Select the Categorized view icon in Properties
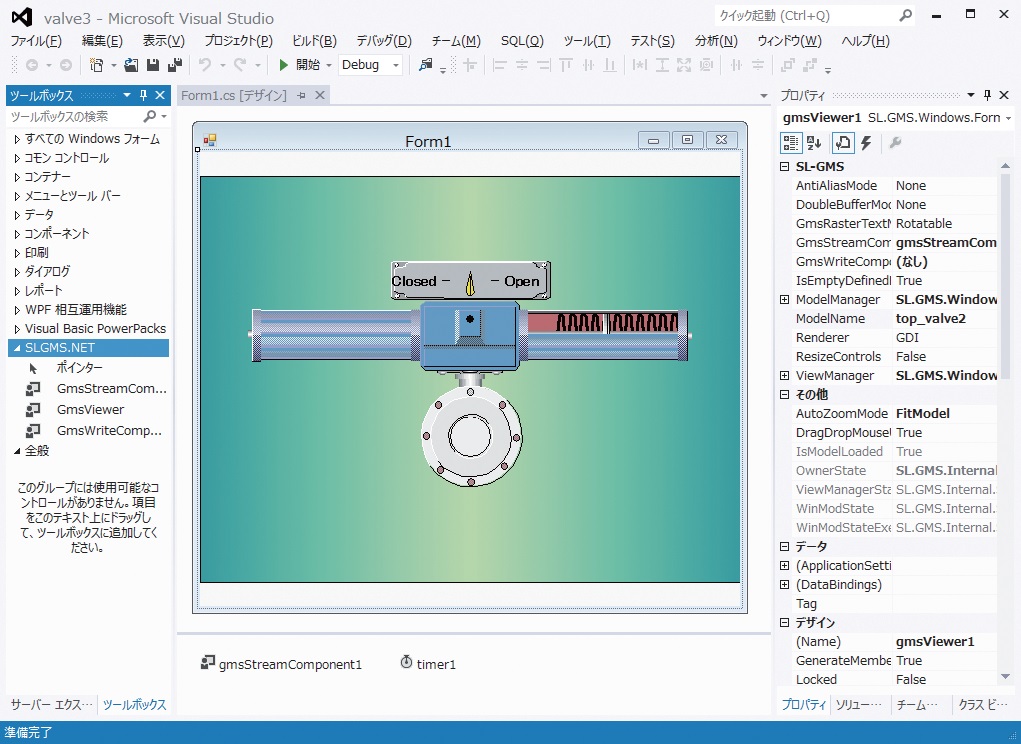The width and height of the screenshot is (1021, 744). point(789,144)
